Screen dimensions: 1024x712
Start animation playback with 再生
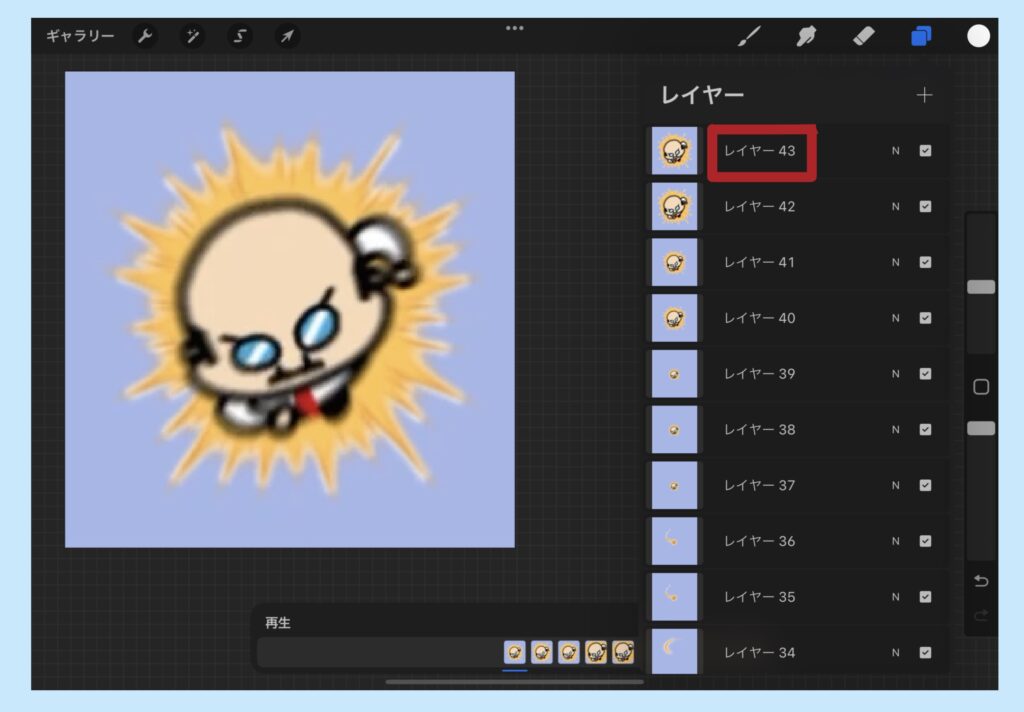(x=278, y=623)
